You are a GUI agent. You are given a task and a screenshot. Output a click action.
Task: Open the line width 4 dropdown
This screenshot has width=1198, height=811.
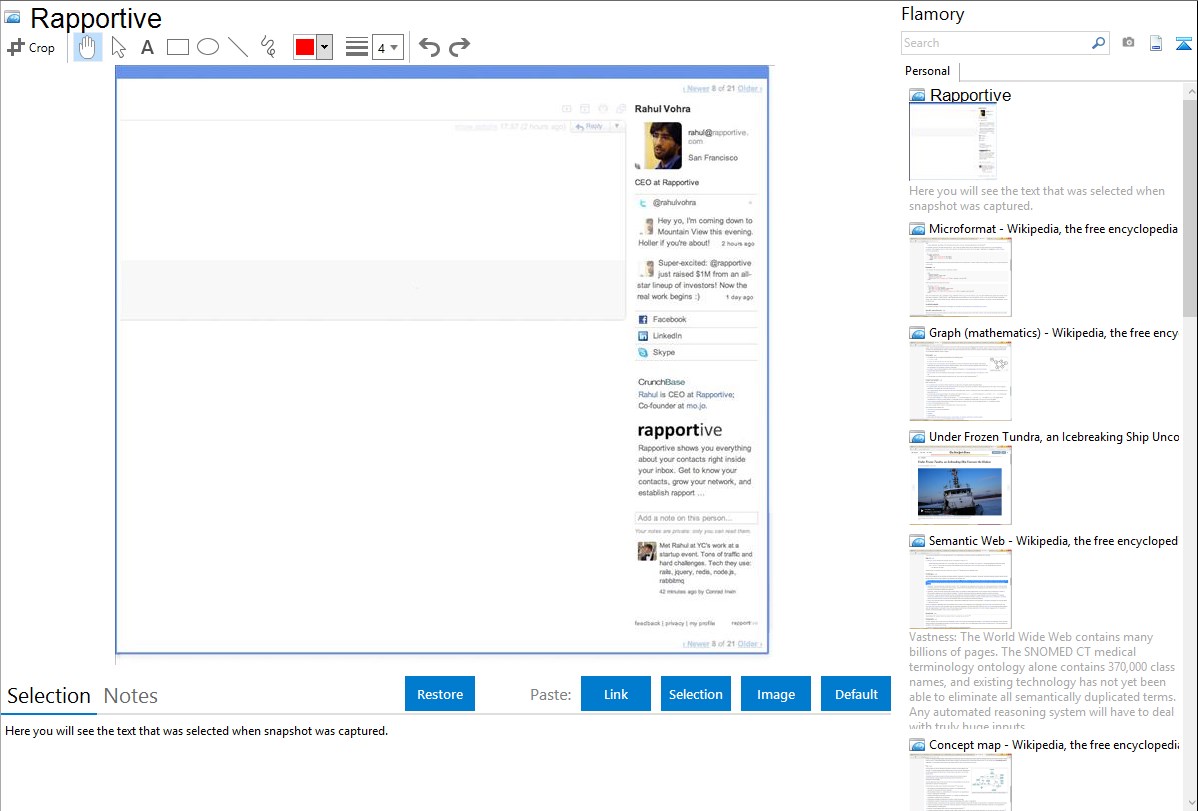pos(388,47)
